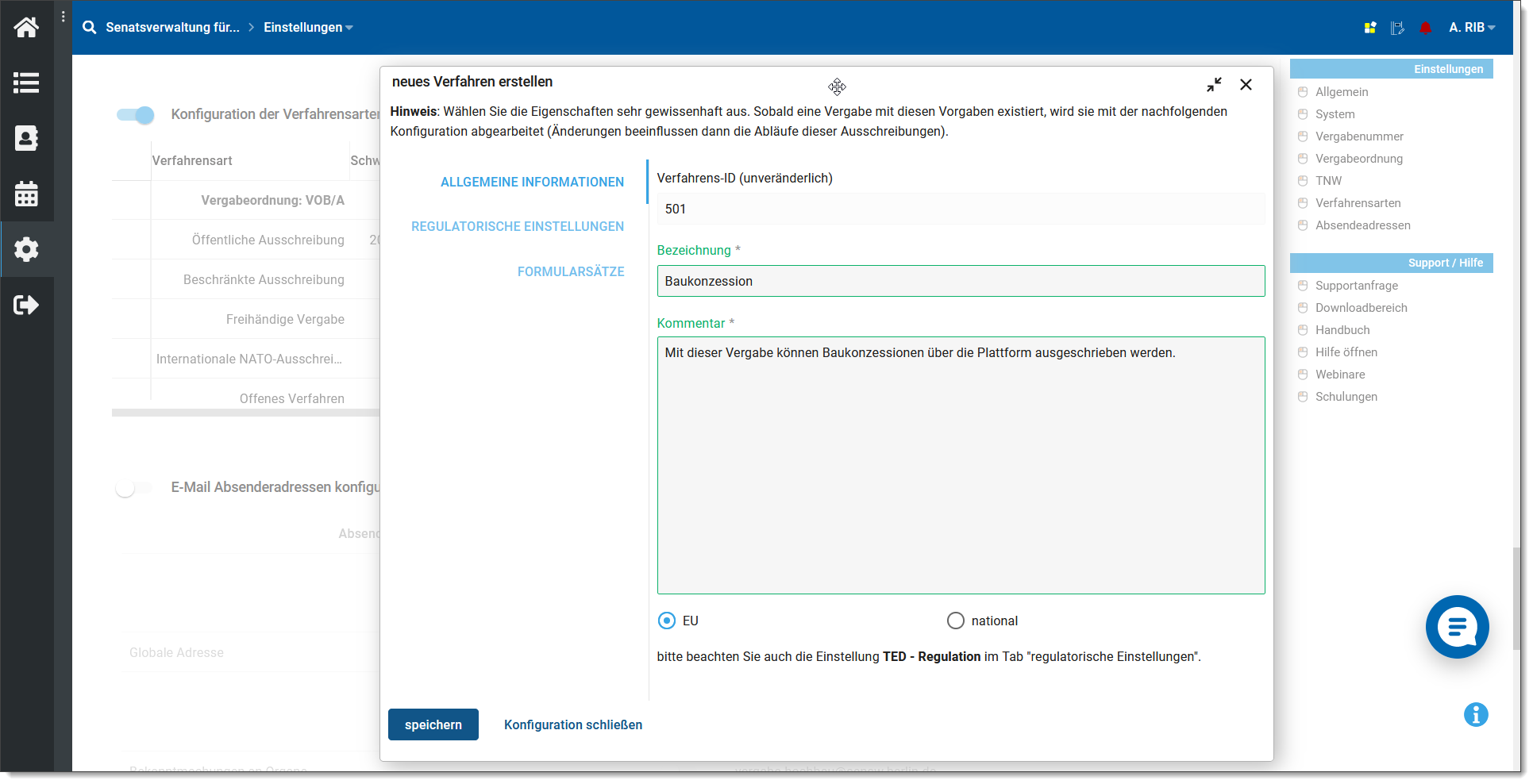Click the Support / Hilfe panel header
The width and height of the screenshot is (1533, 784).
coord(1391,263)
